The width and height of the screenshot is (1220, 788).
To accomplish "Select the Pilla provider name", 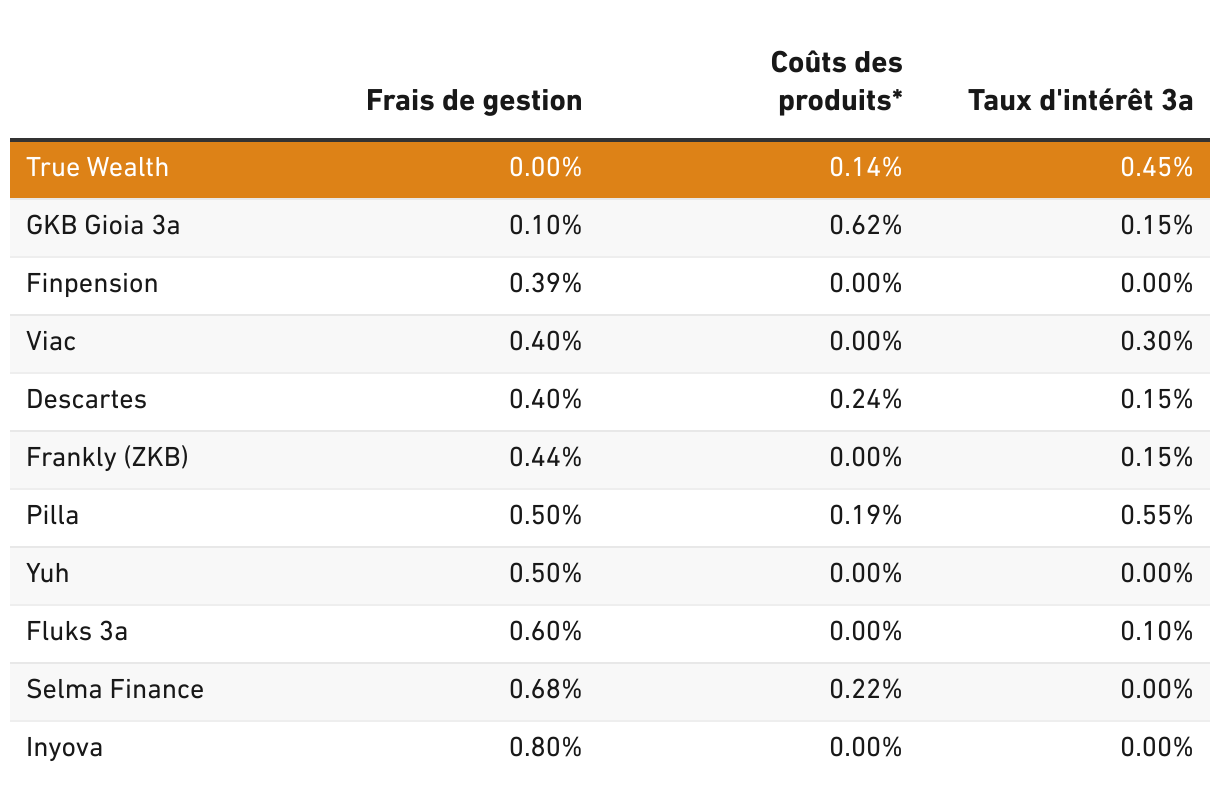I will (x=52, y=515).
